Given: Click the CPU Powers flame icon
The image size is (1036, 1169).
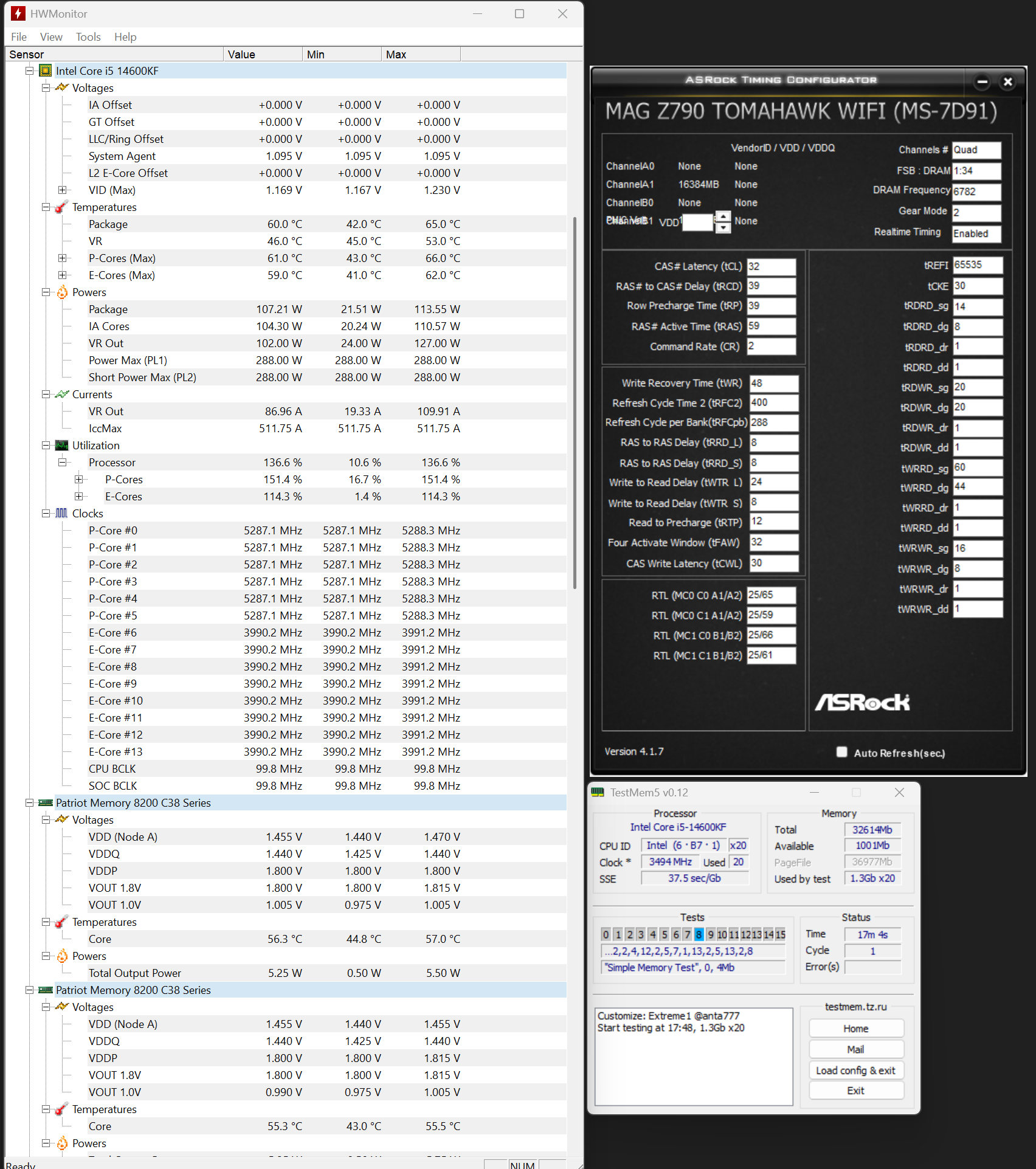Looking at the screenshot, I should pyautogui.click(x=62, y=292).
